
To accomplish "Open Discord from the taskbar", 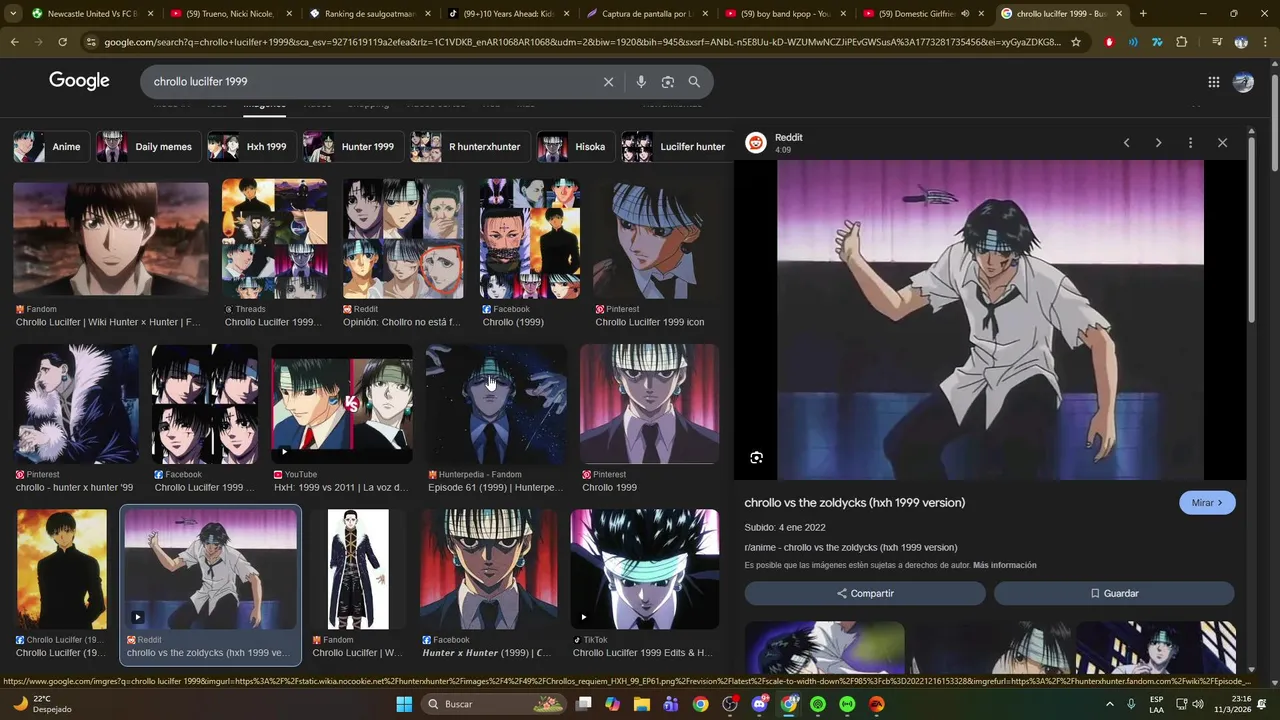I will click(759, 704).
